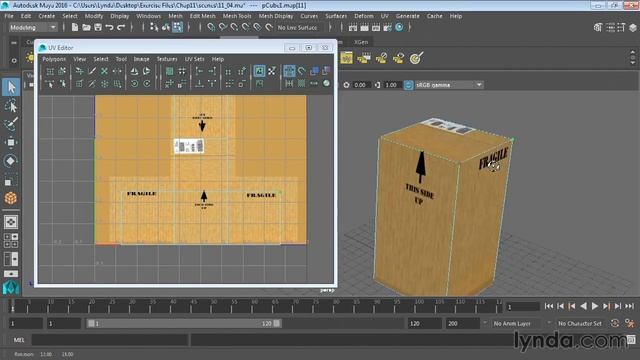
Task: Open shelf options down arrow
Action: (633, 63)
